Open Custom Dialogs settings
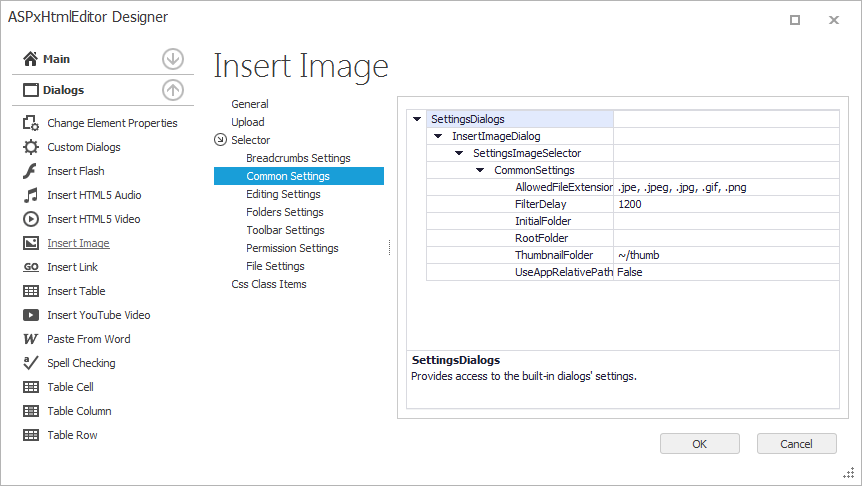862x486 pixels. coord(84,147)
